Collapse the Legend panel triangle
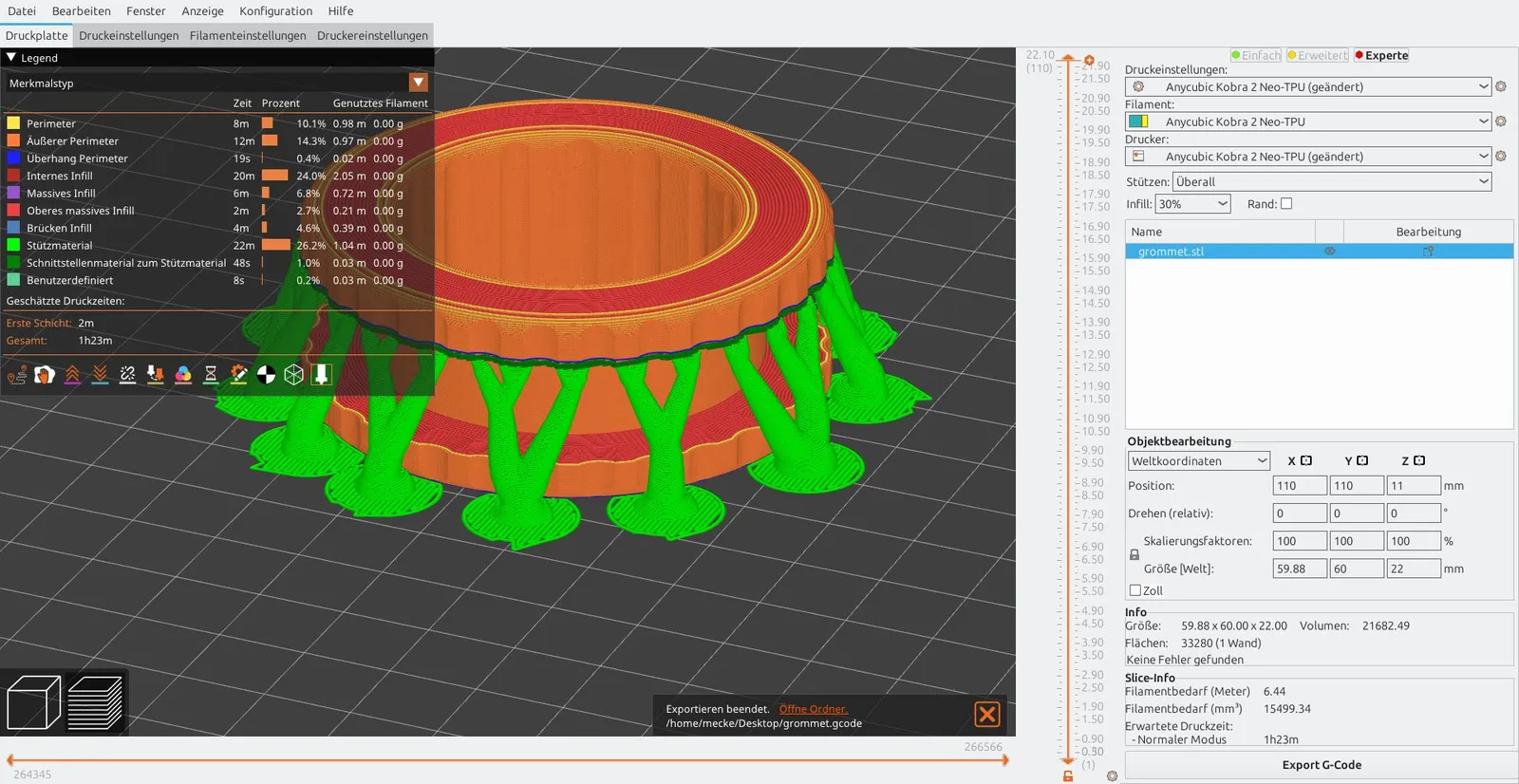This screenshot has height=784, width=1519. [11, 58]
